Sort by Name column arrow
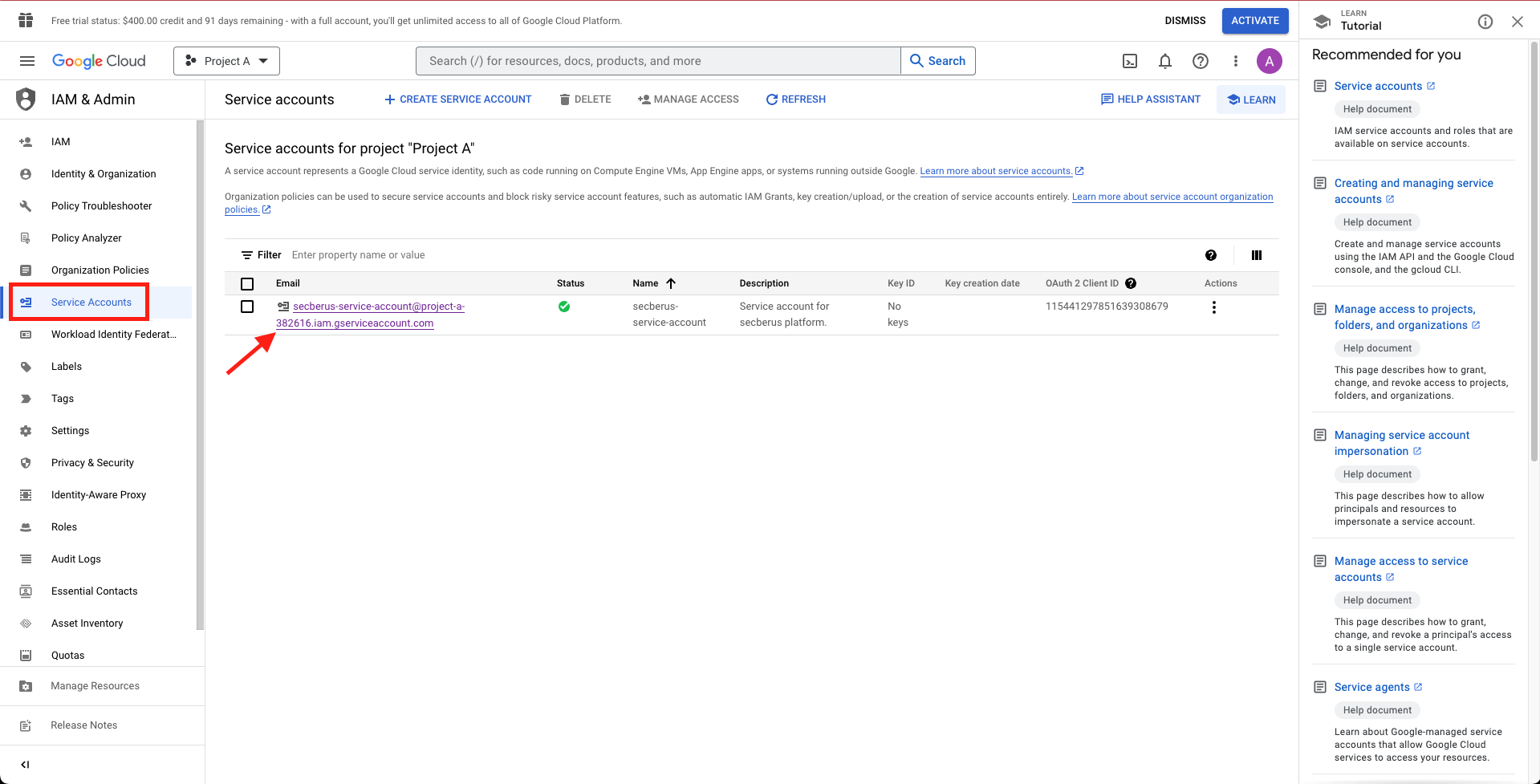The image size is (1540, 784). [671, 283]
